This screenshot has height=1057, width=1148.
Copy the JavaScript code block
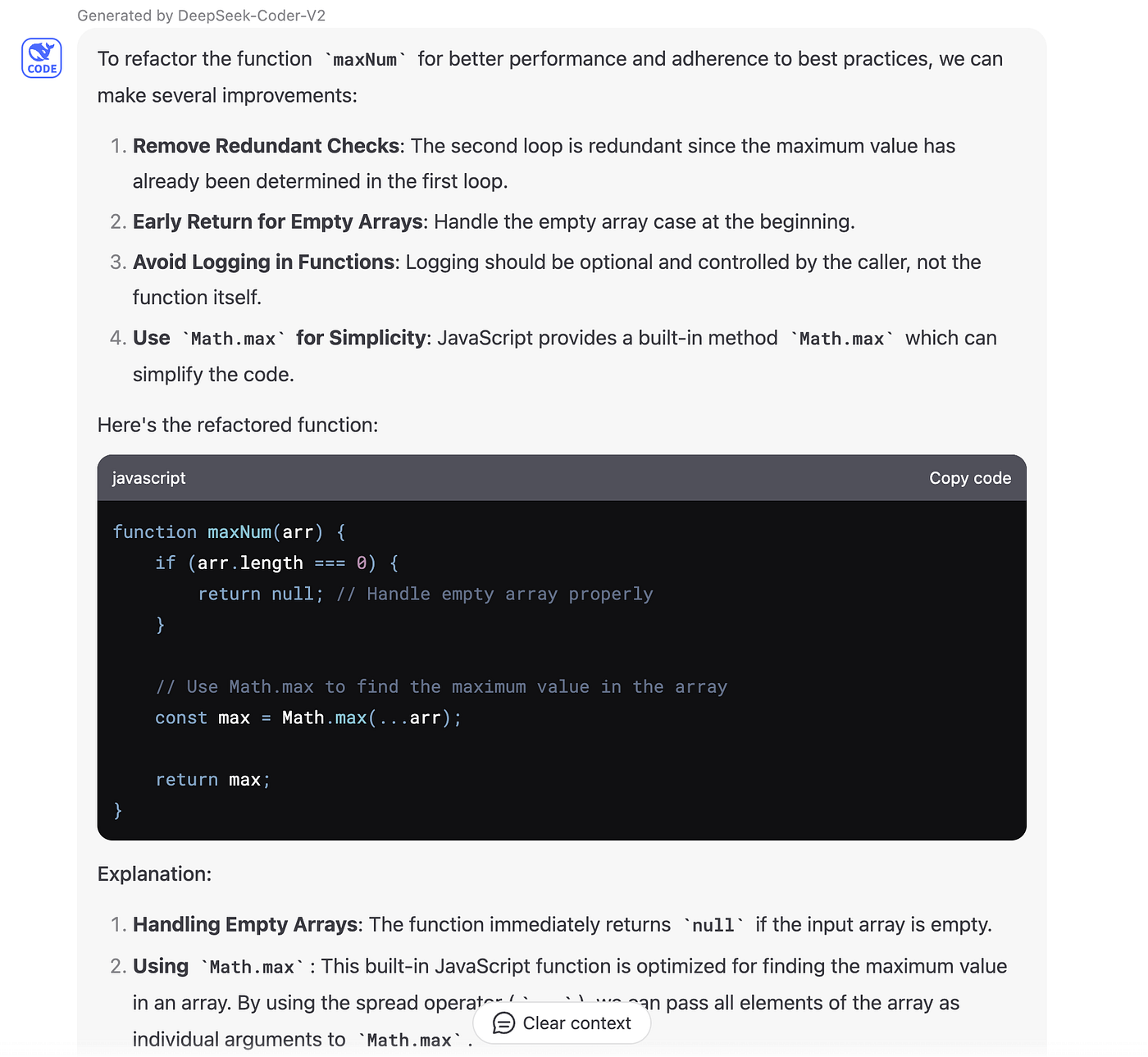[970, 478]
